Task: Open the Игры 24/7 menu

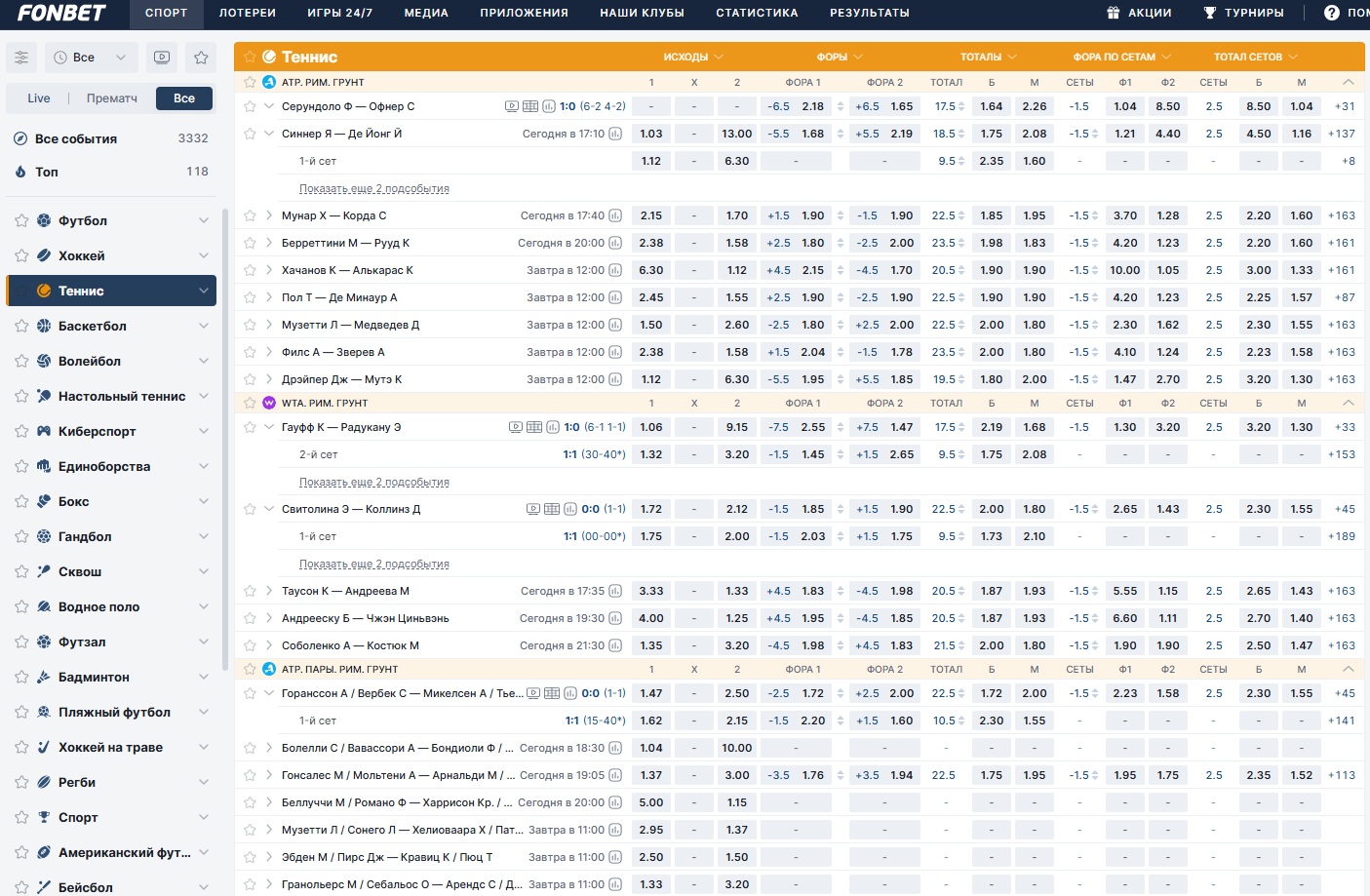Action: coord(339,14)
